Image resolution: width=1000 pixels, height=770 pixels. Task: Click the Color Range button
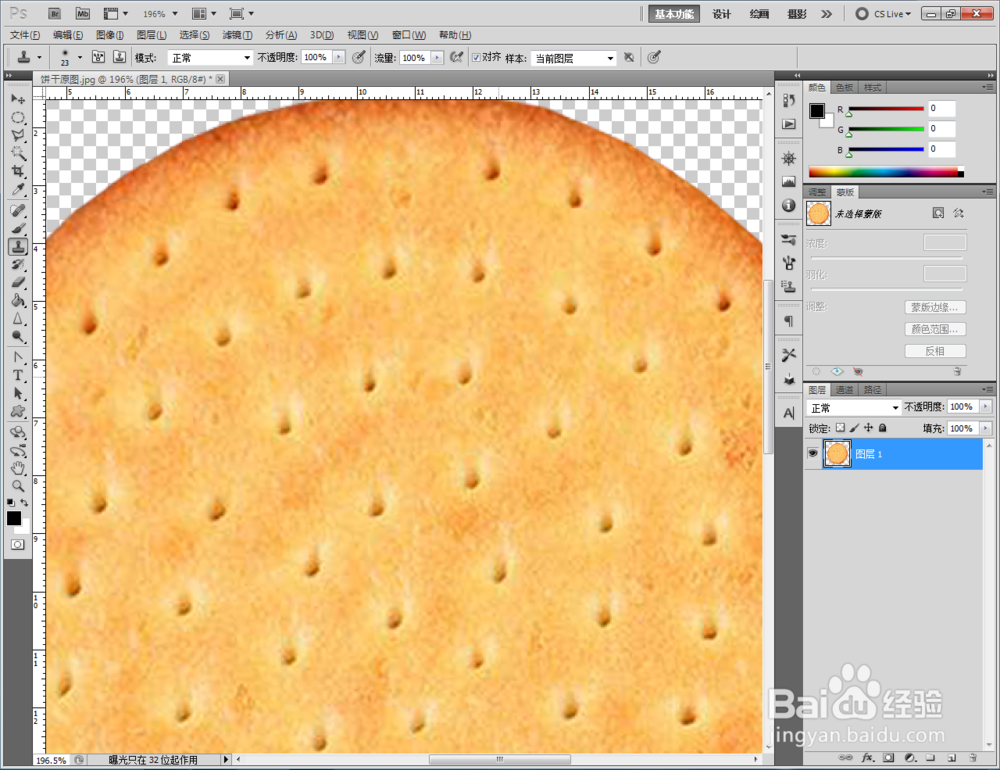pyautogui.click(x=935, y=329)
